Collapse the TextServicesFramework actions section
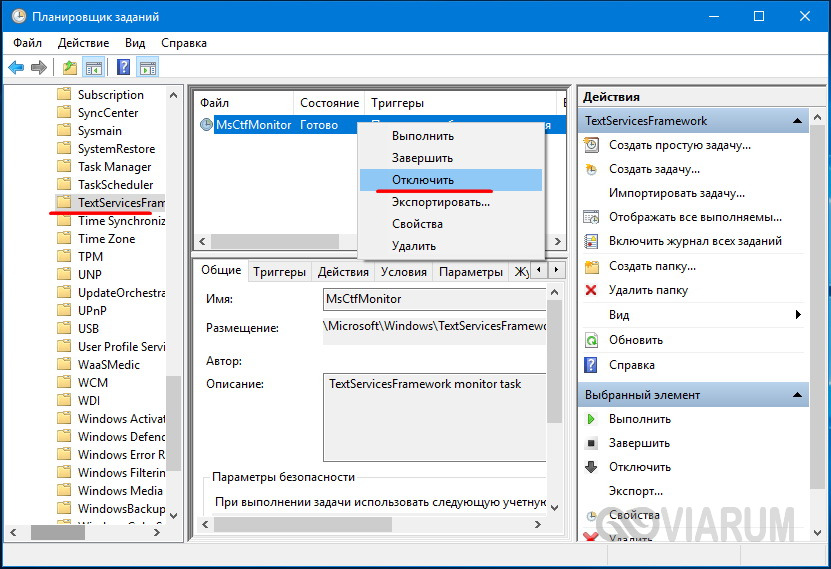This screenshot has height=569, width=831. click(x=798, y=121)
